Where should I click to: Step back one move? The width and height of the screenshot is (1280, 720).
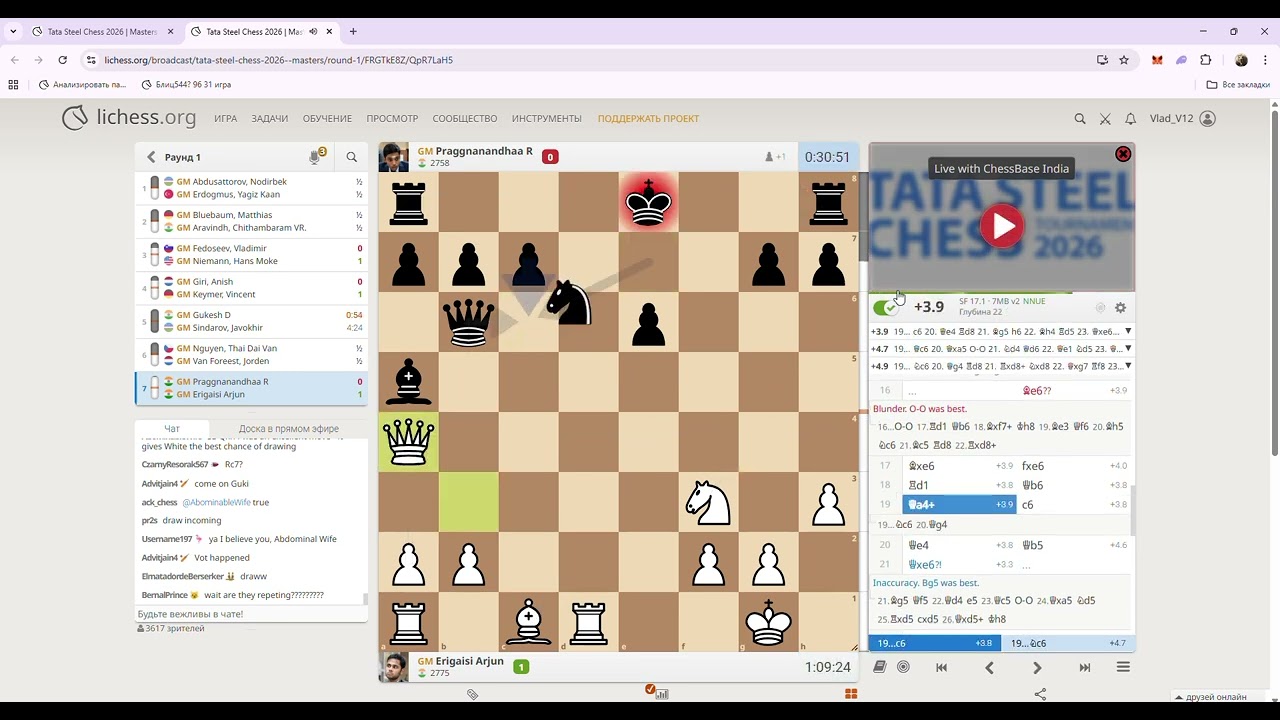989,667
